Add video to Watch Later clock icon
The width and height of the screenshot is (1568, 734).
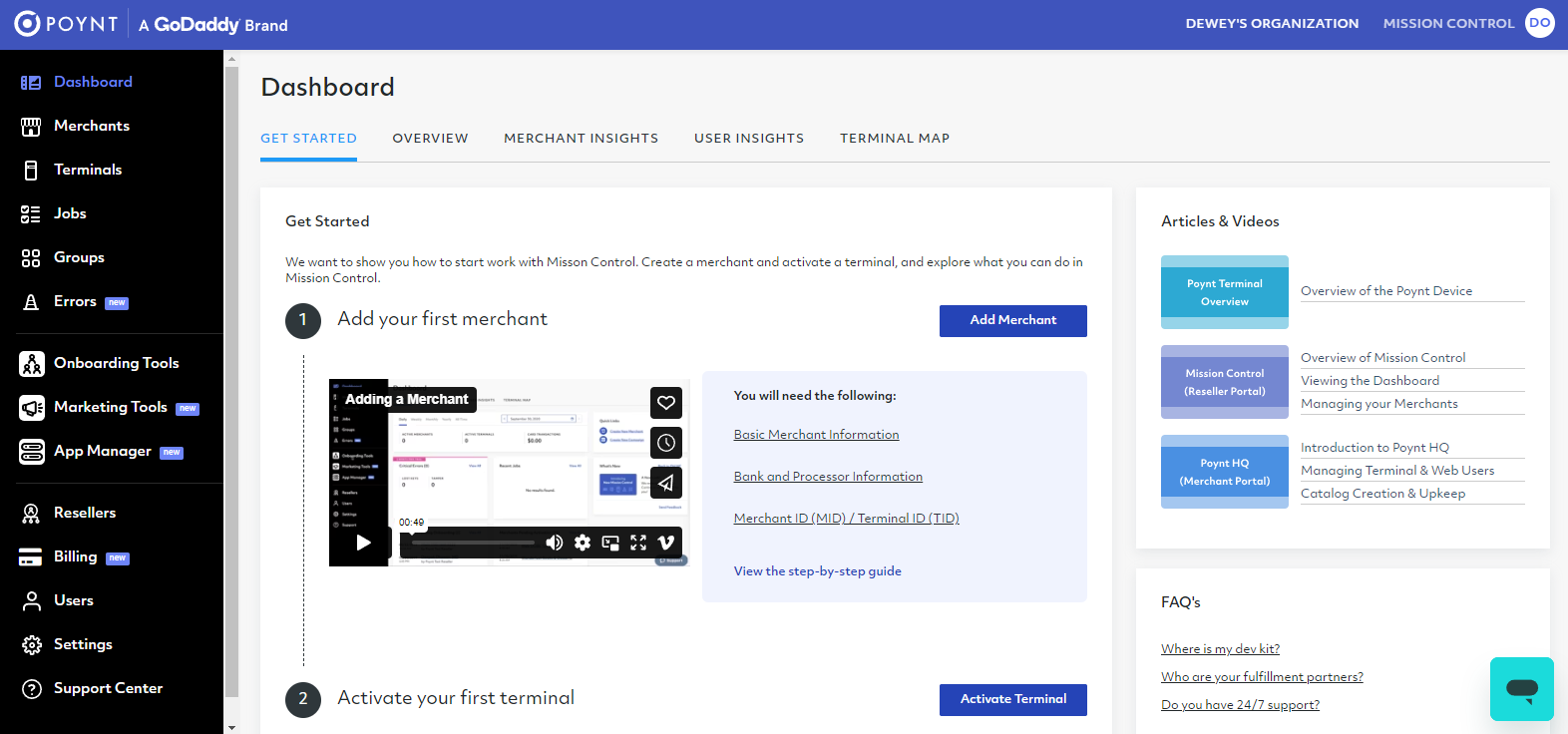(666, 443)
